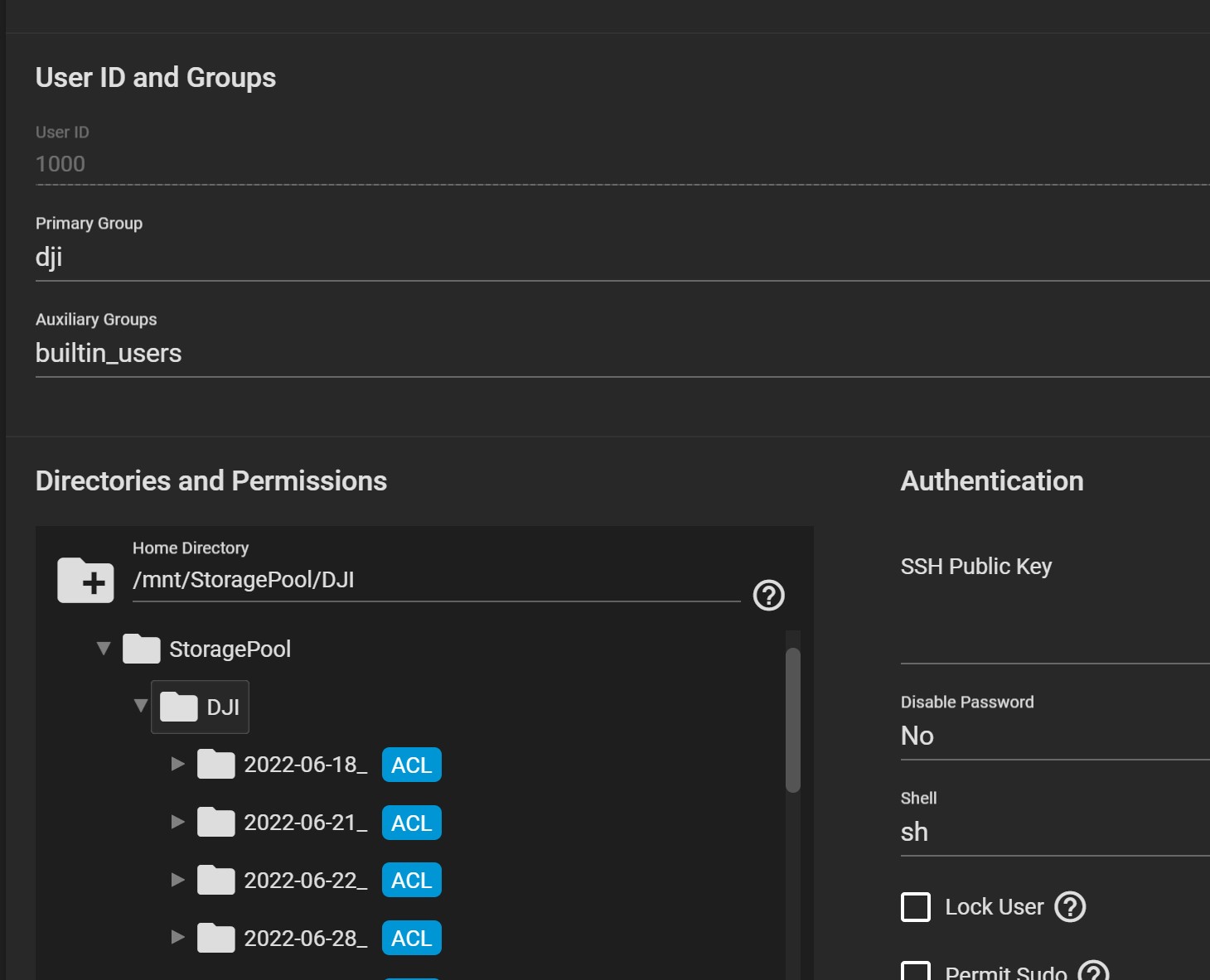Open the Lock User help icon

pos(1070,906)
